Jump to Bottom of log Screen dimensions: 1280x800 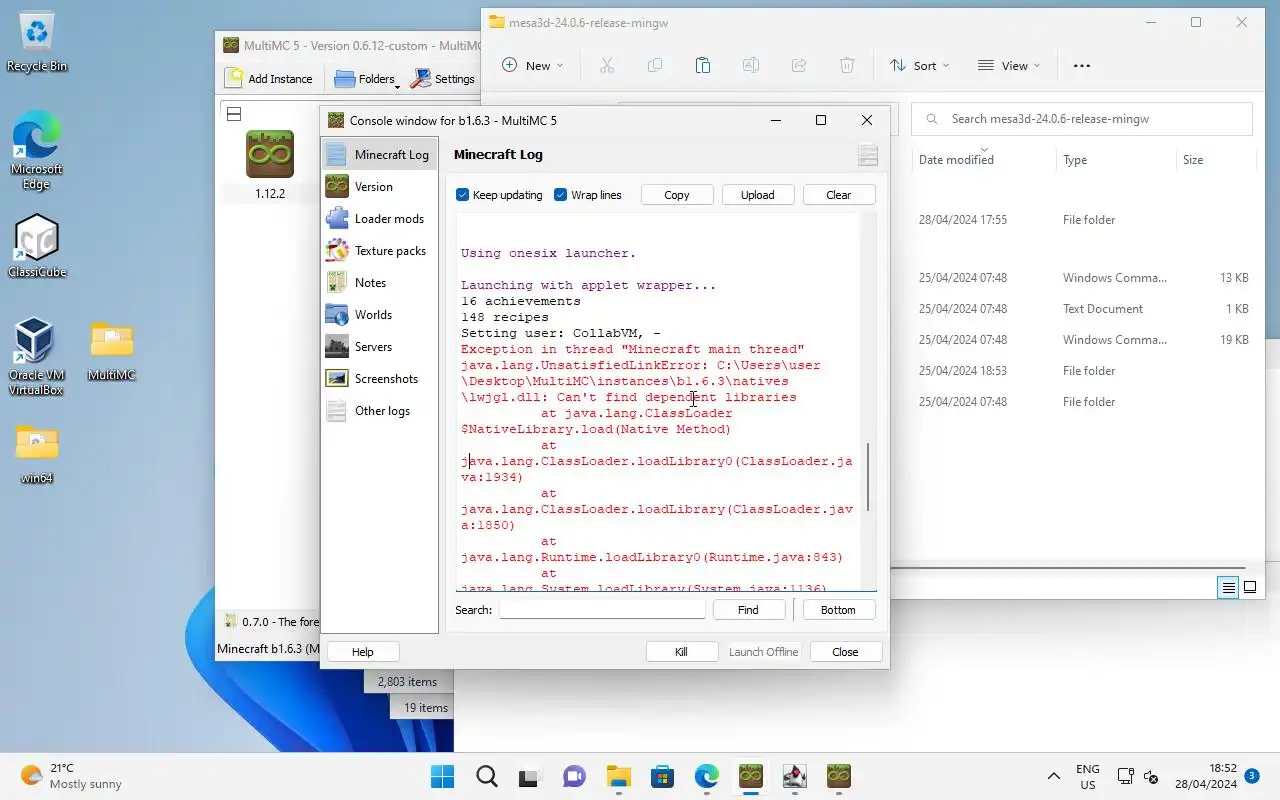tap(838, 610)
